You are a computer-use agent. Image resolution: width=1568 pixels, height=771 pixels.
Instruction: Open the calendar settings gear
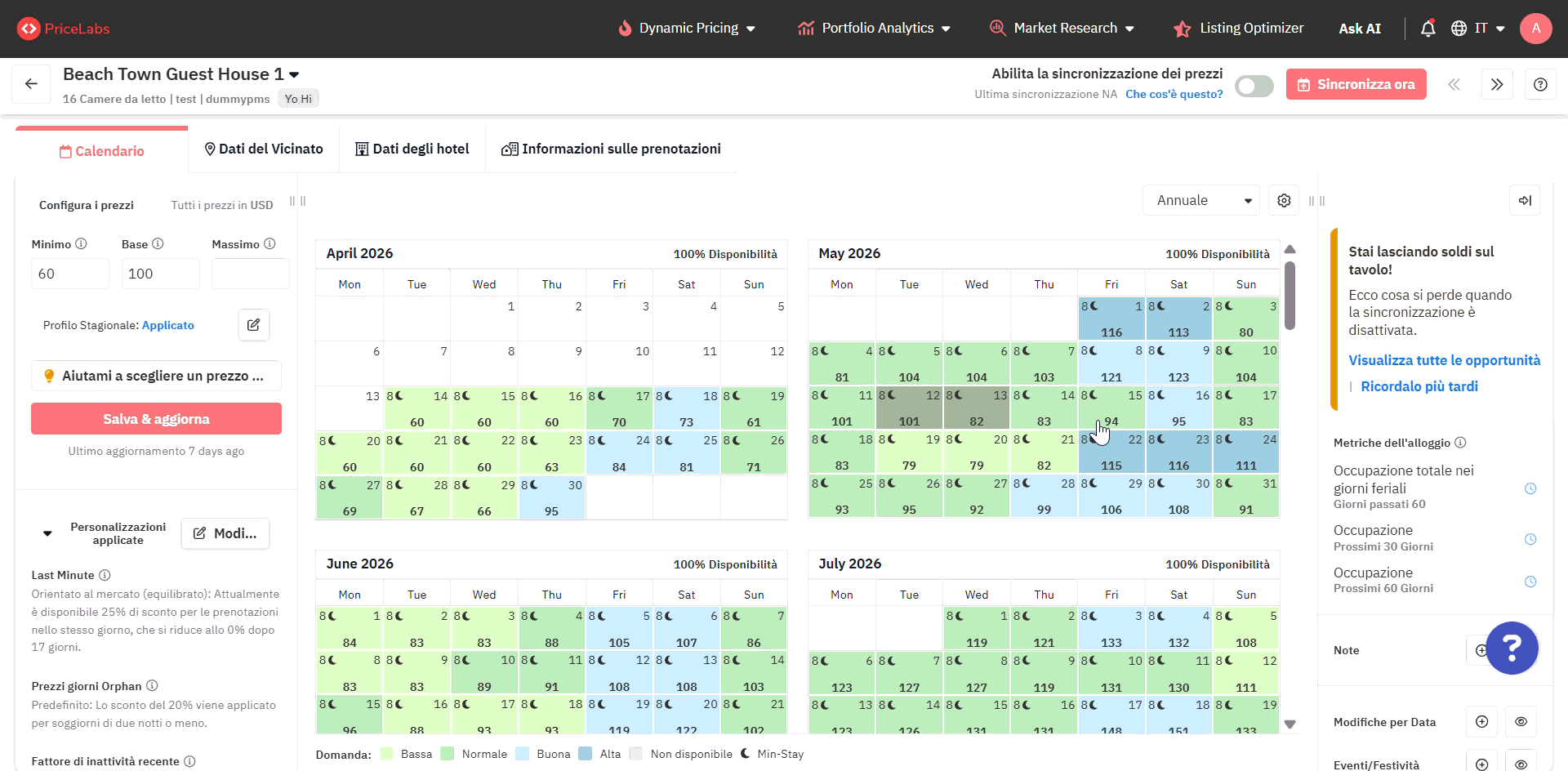[x=1283, y=200]
